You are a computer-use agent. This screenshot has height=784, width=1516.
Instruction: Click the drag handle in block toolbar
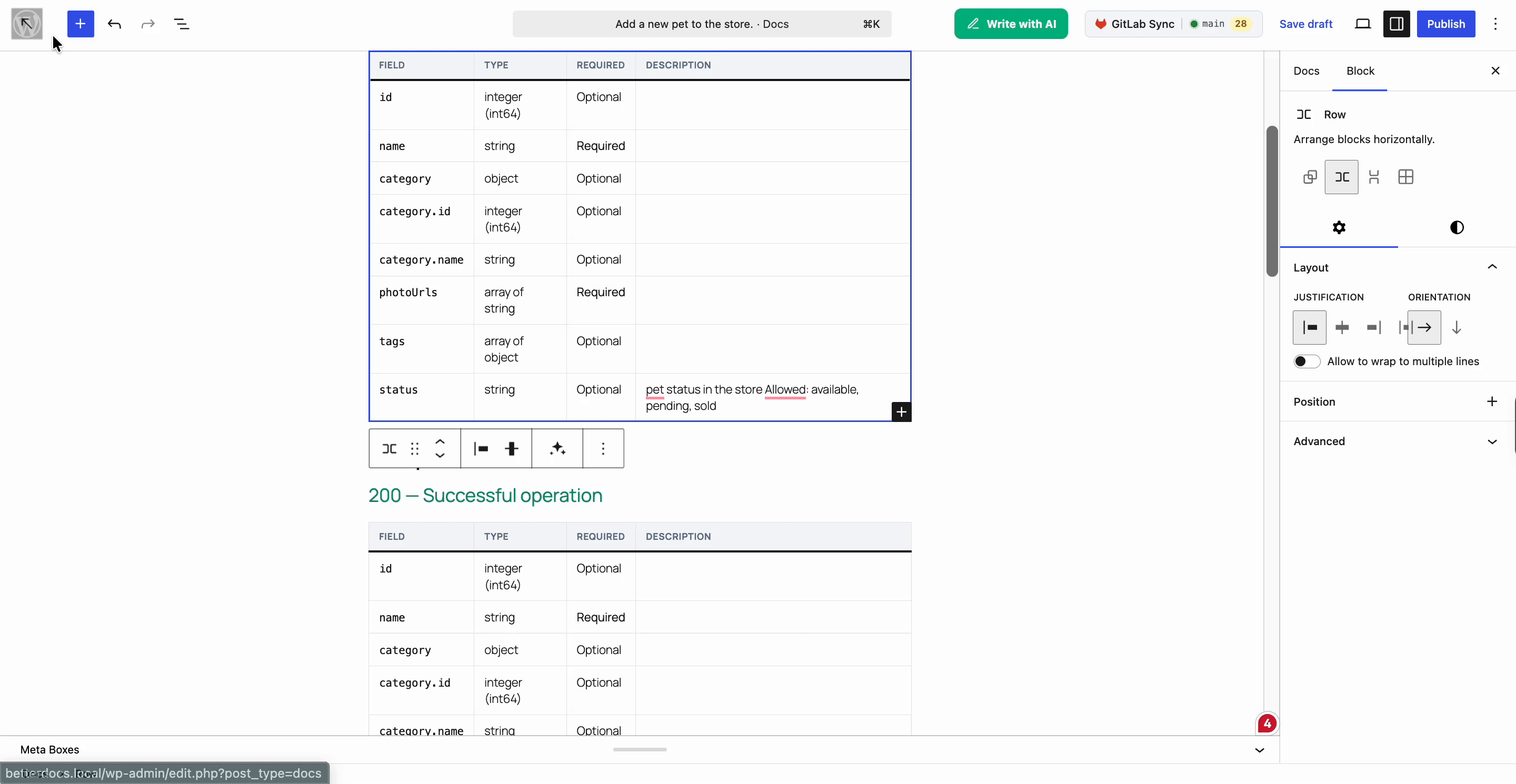(x=415, y=449)
